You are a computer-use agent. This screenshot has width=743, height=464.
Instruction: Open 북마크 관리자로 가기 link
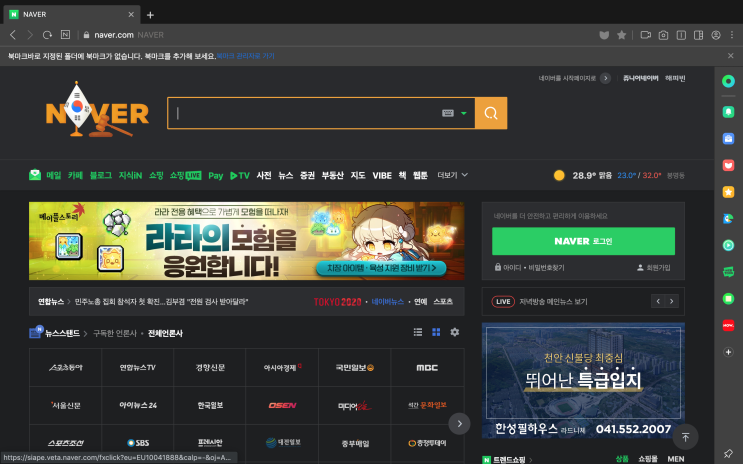click(245, 56)
